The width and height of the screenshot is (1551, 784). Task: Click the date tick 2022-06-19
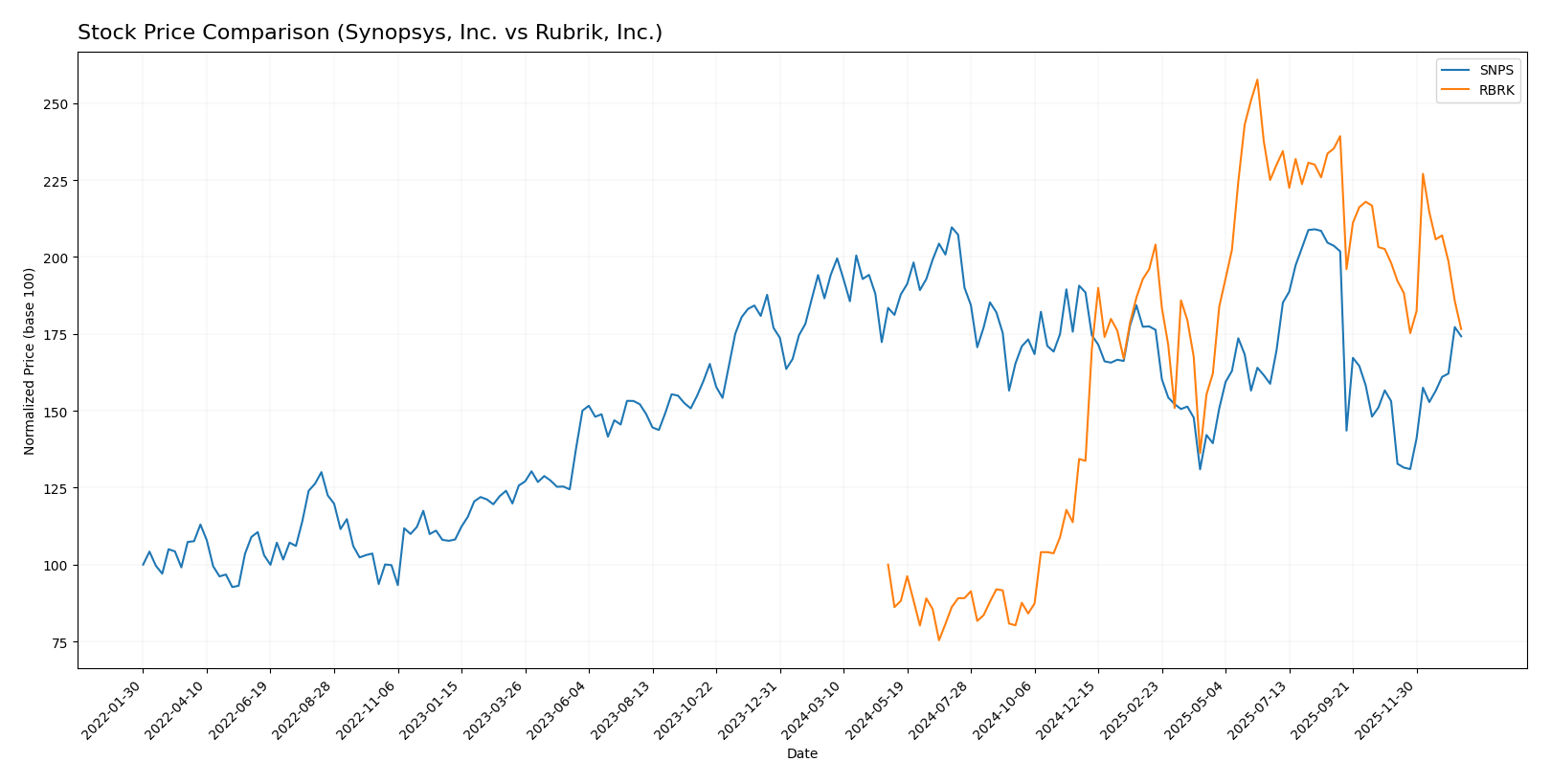(x=240, y=710)
